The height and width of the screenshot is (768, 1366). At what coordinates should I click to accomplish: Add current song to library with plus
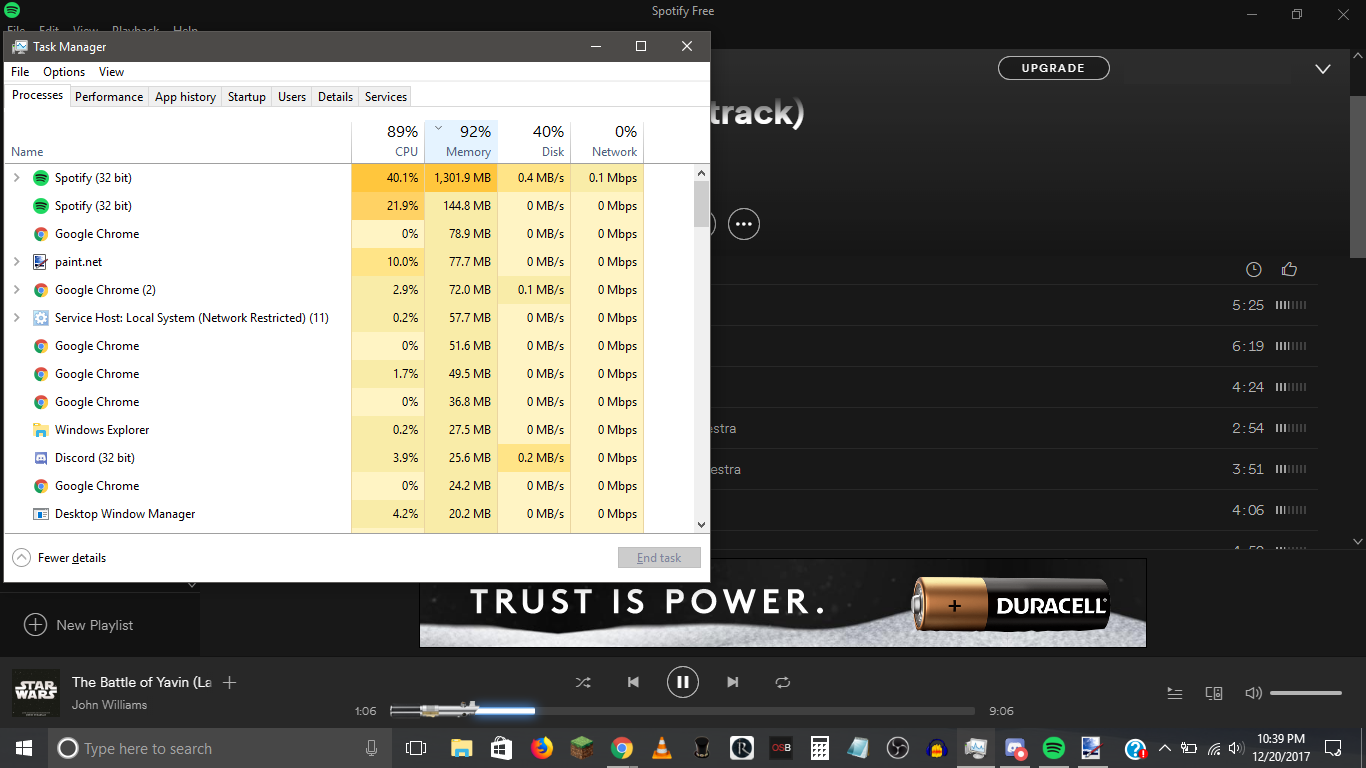coord(229,682)
